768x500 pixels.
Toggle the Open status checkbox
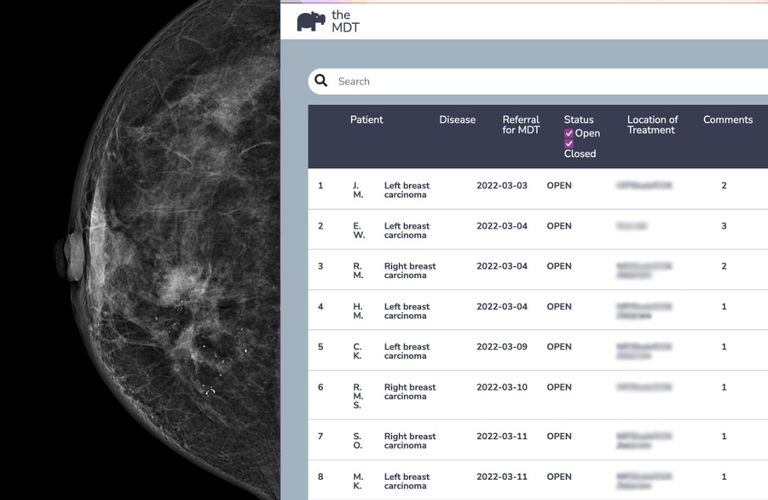tap(569, 133)
